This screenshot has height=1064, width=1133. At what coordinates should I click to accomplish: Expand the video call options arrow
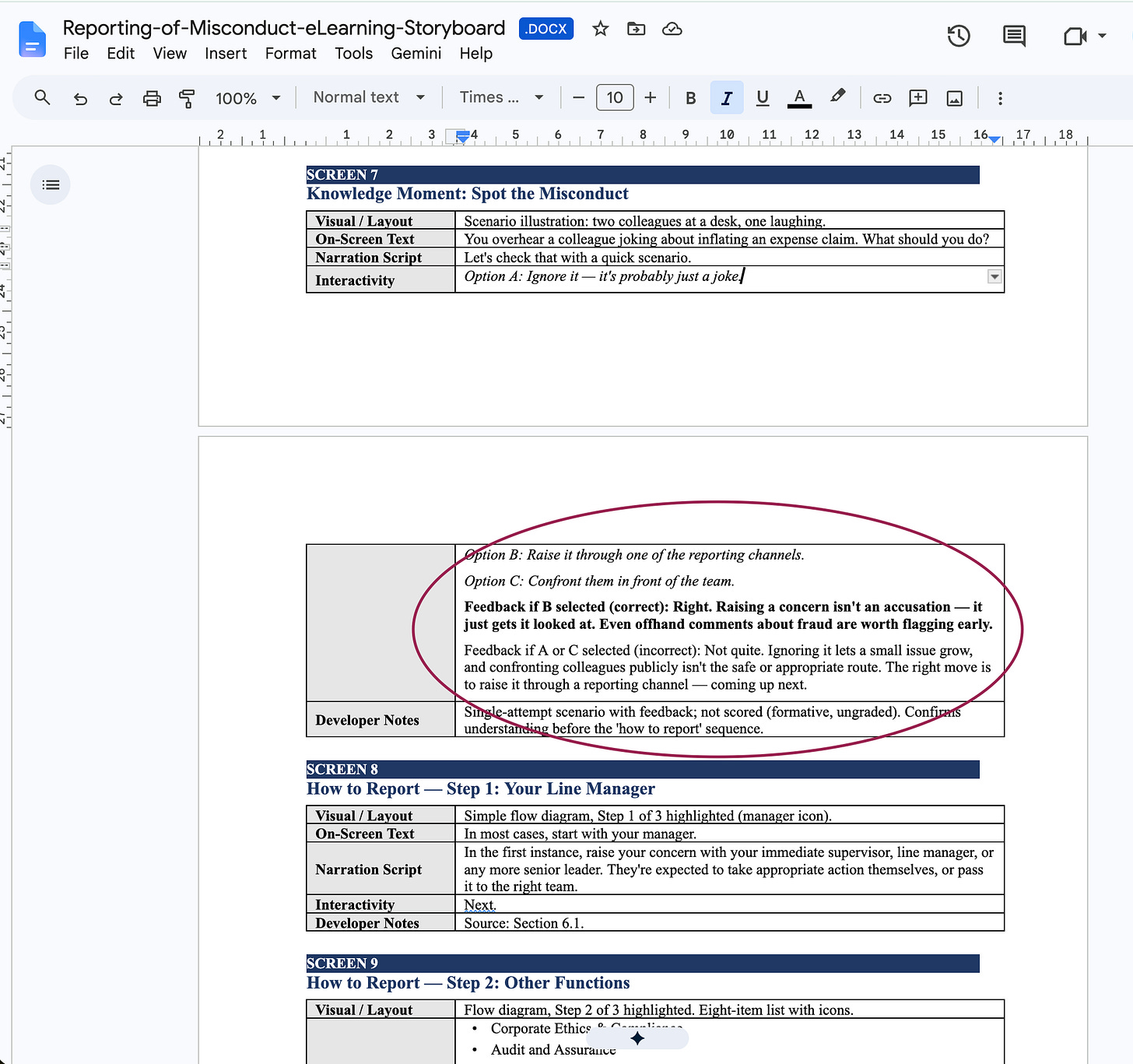pos(1102,36)
